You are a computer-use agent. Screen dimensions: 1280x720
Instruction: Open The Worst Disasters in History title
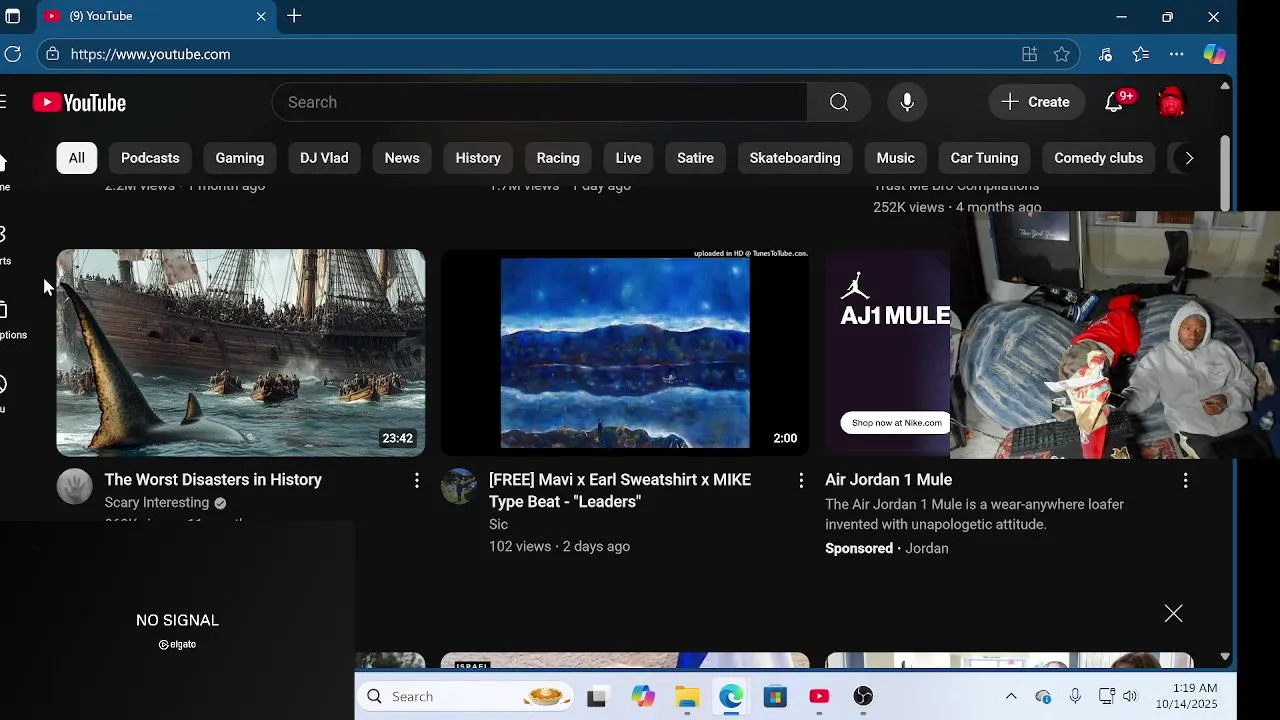pos(213,480)
